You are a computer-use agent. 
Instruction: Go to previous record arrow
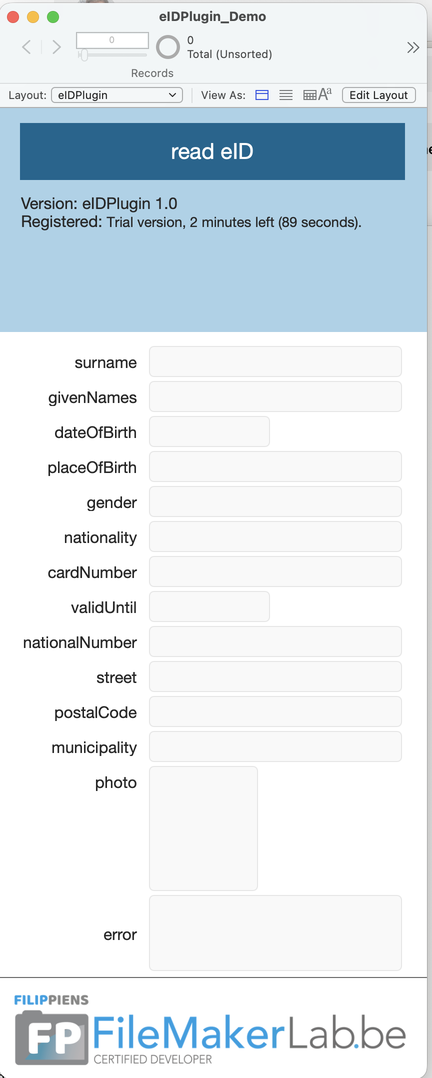click(26, 47)
